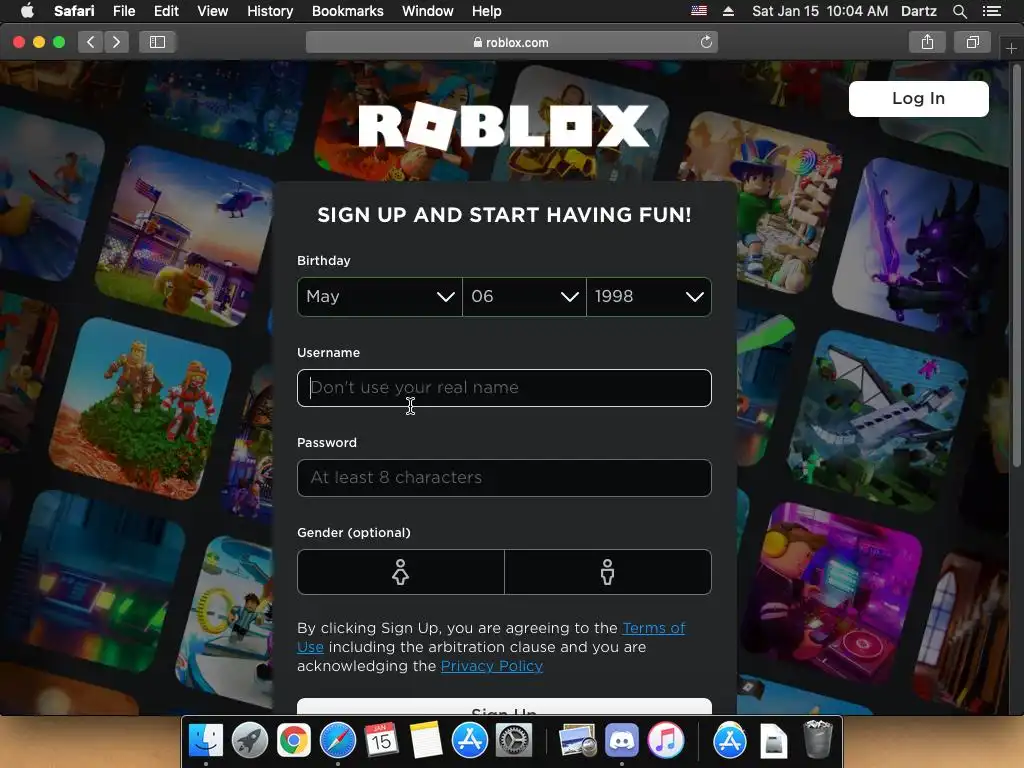Screen dimensions: 1024x768
Task: Click the eject icon in the menu bar
Action: tap(728, 11)
